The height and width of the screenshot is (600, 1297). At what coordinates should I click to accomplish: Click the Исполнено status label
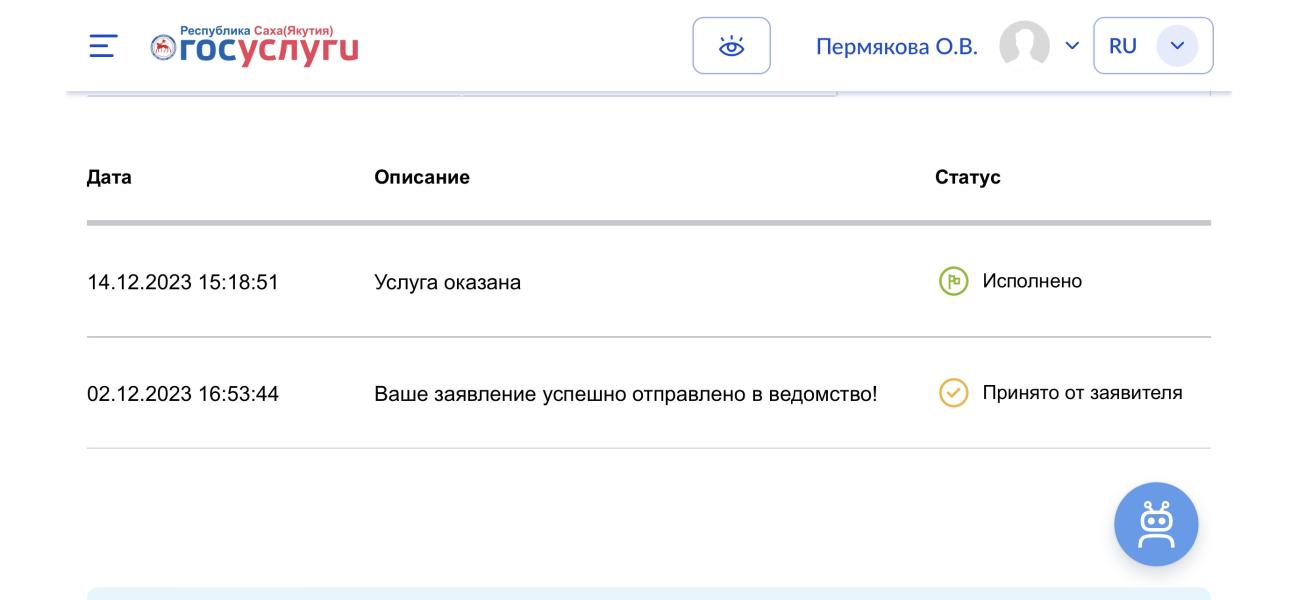coord(1032,281)
